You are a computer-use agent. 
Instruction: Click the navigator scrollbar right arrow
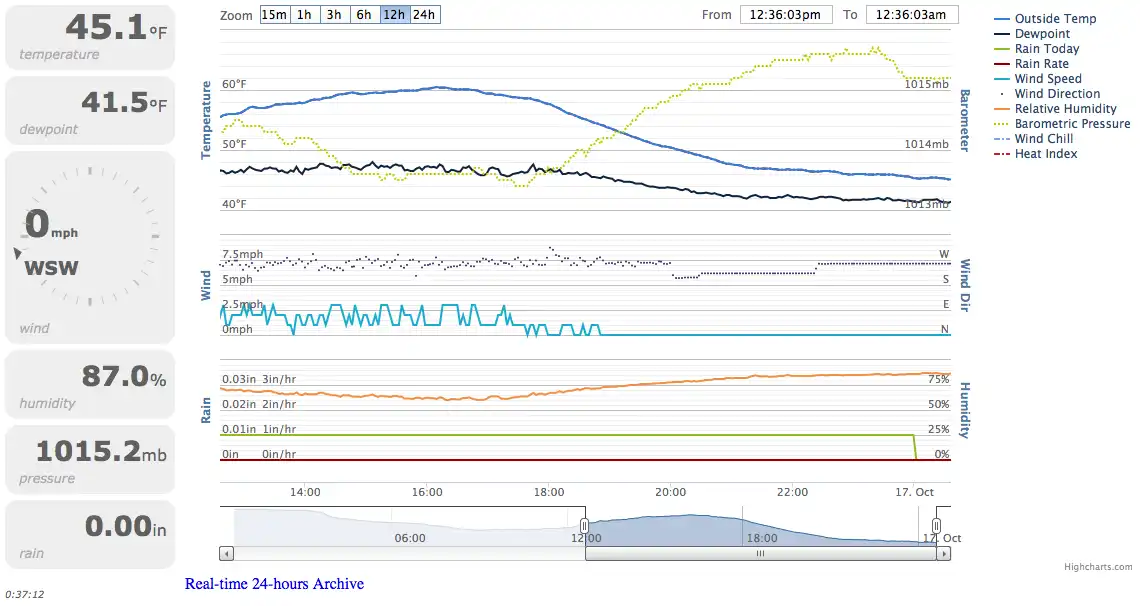click(944, 554)
